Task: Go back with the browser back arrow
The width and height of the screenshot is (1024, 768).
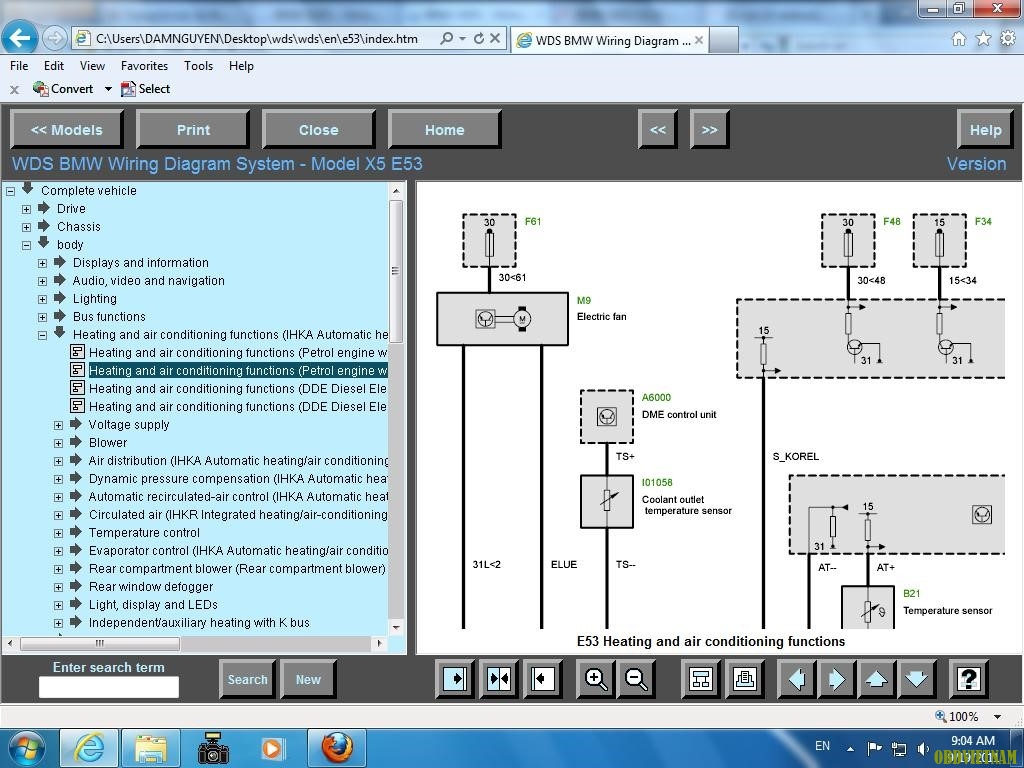Action: tap(20, 38)
